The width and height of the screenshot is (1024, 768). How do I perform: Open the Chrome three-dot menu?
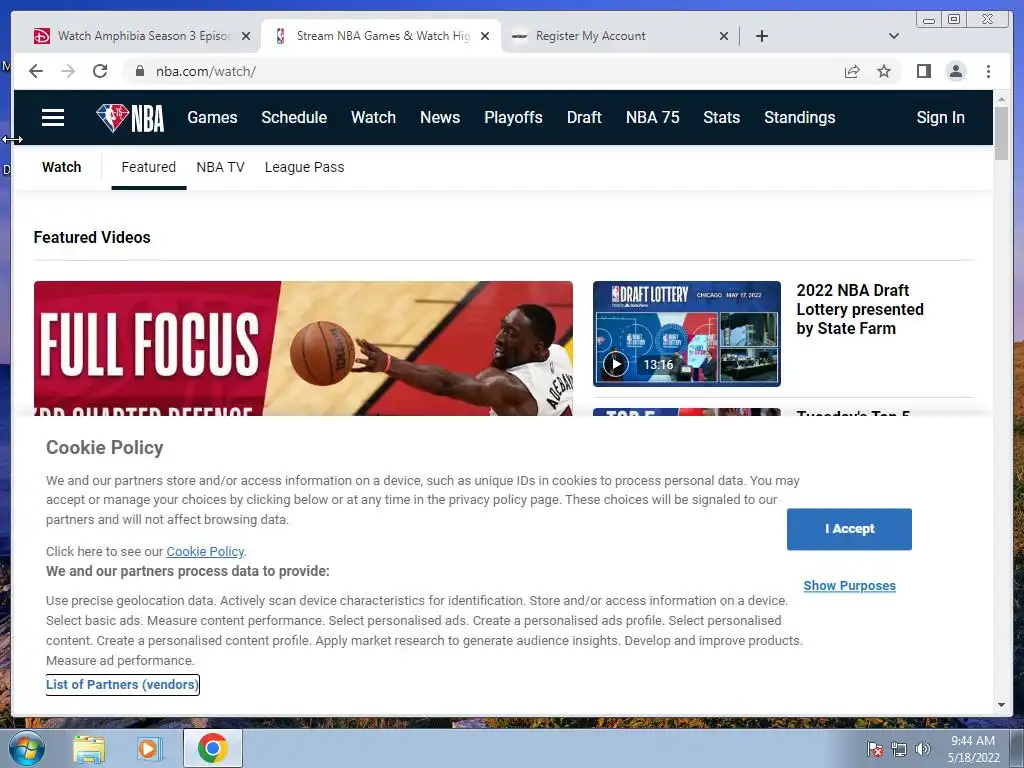(x=988, y=71)
